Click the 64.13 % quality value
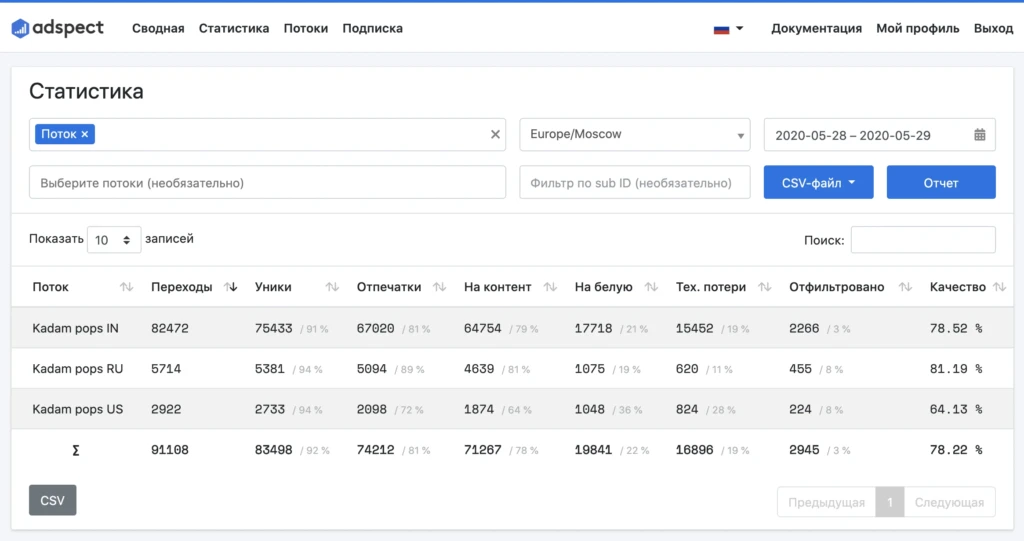The height and width of the screenshot is (541, 1024). tap(956, 409)
